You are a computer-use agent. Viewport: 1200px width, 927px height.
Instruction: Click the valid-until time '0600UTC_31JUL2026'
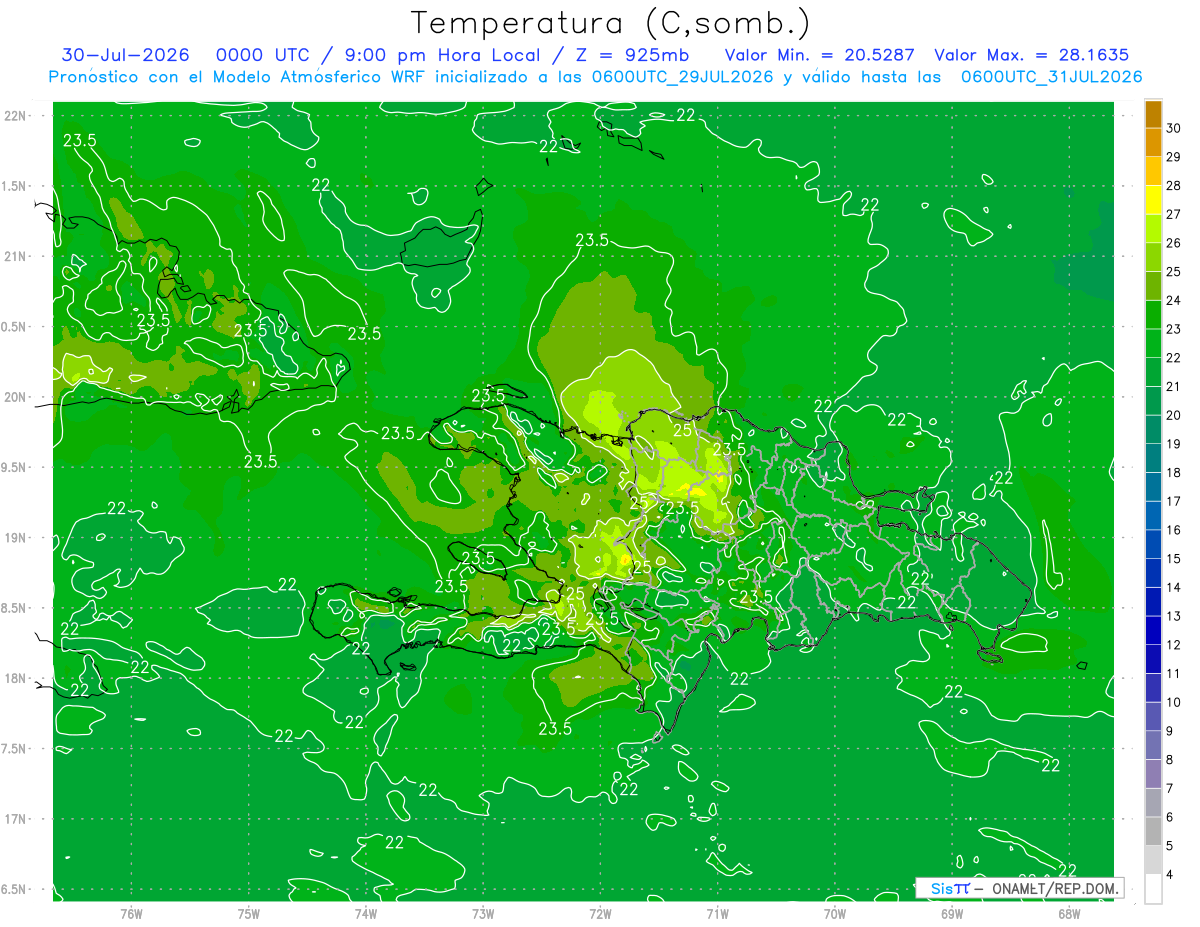pos(1051,76)
